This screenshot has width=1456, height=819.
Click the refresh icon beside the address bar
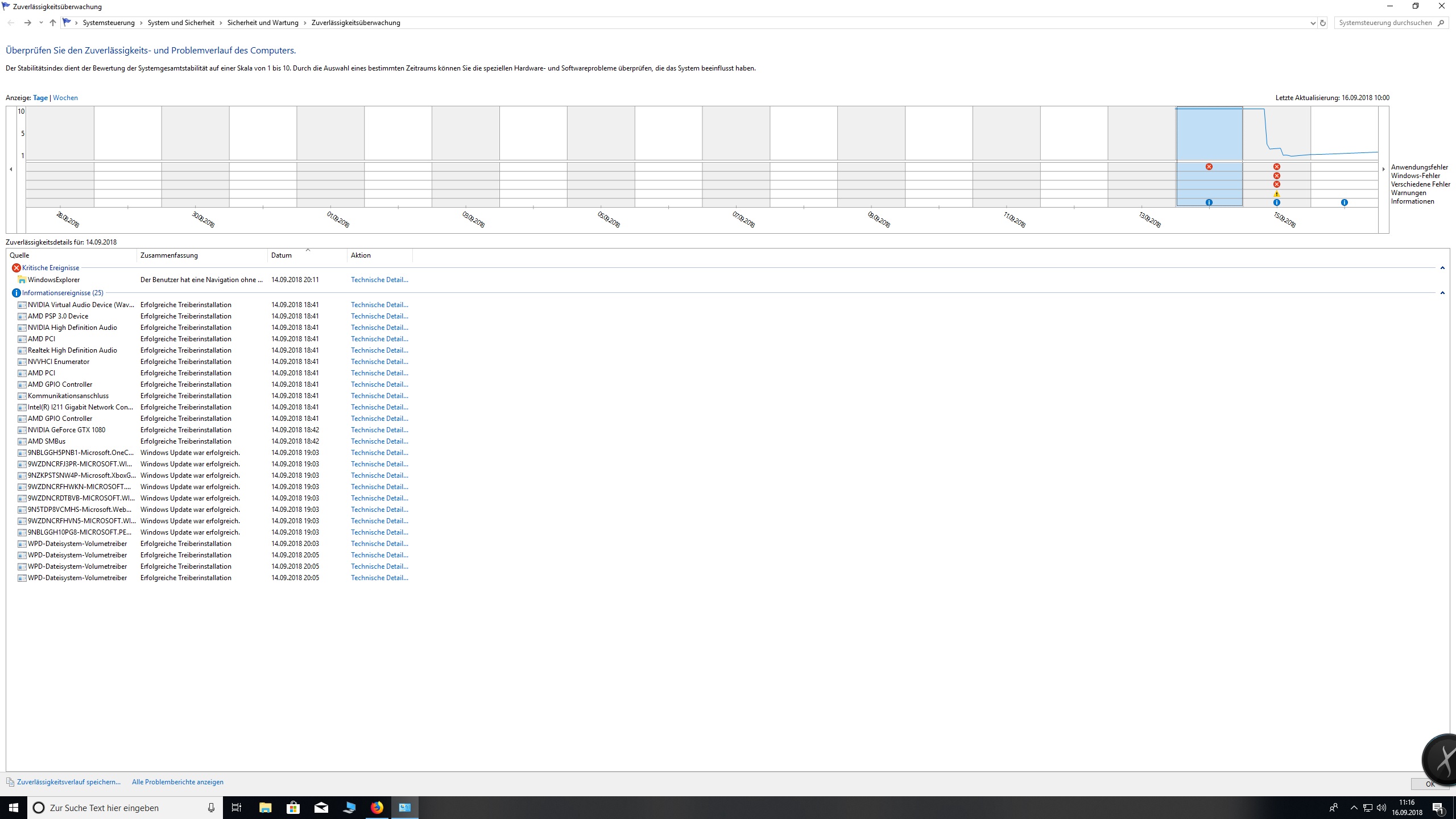tap(1323, 23)
